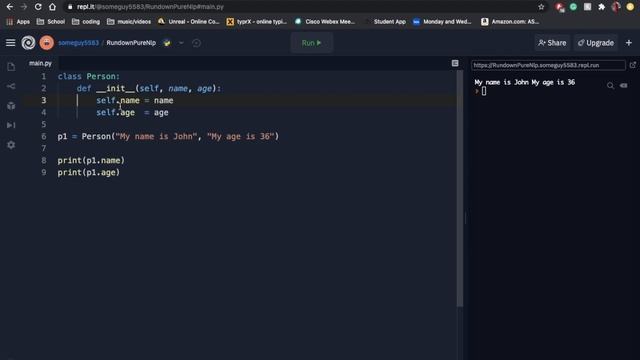
Task: Reload the page with the refresh icon
Action: pos(38,7)
